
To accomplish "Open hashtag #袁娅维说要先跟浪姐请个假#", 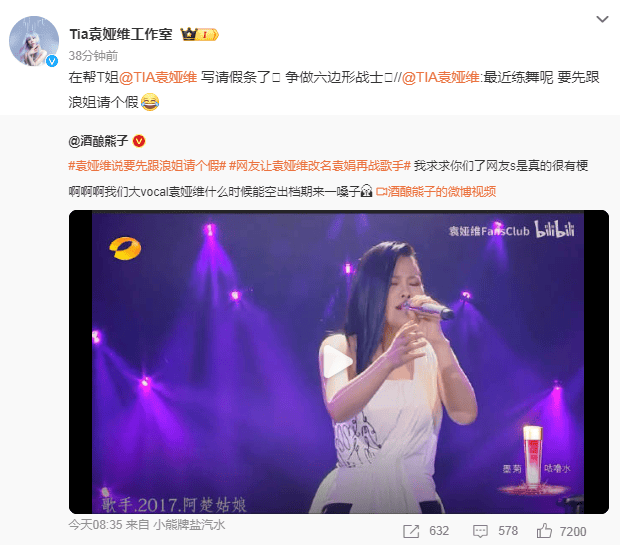I will coord(147,166).
